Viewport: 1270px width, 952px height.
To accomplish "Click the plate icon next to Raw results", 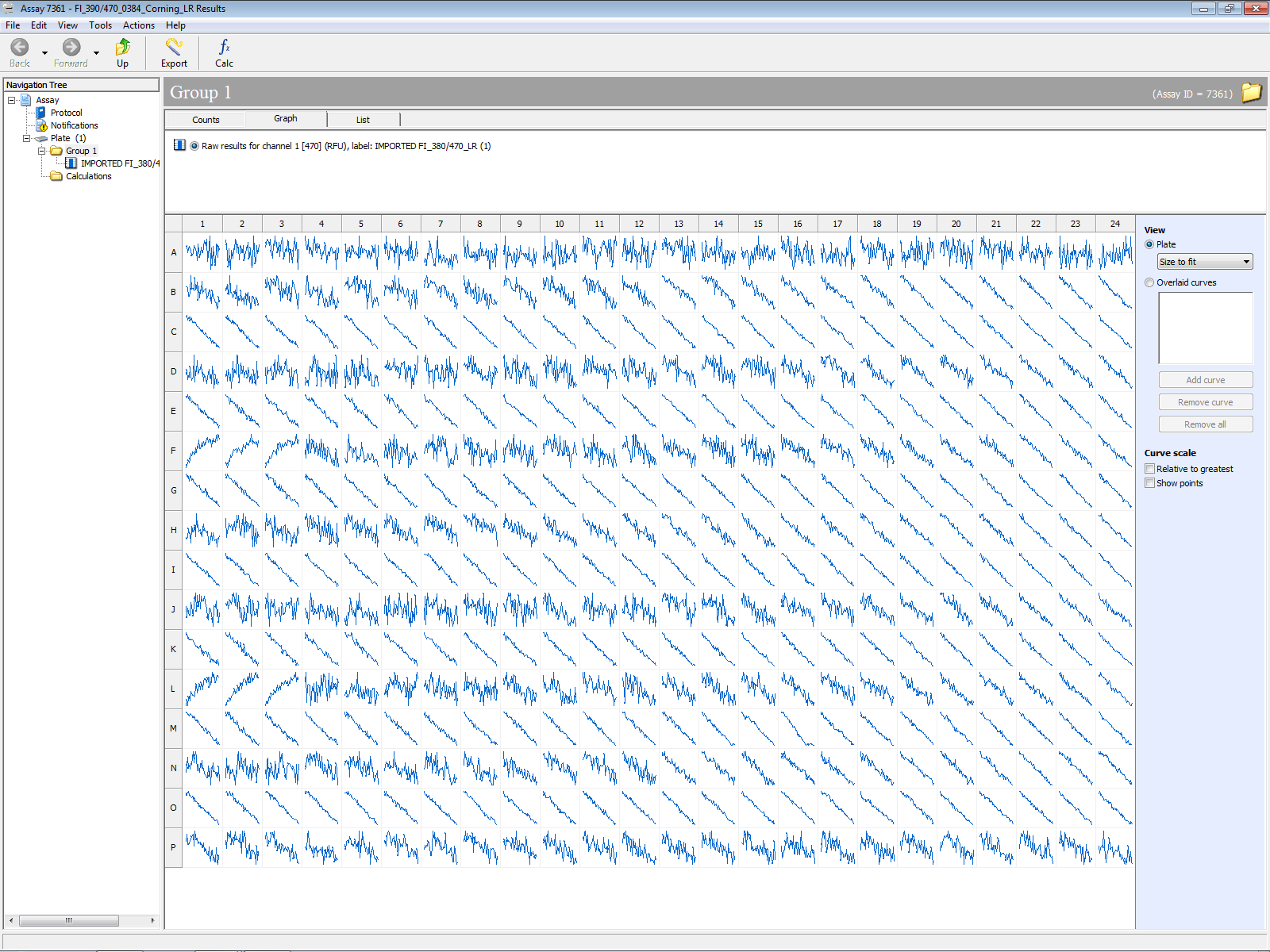I will [179, 145].
